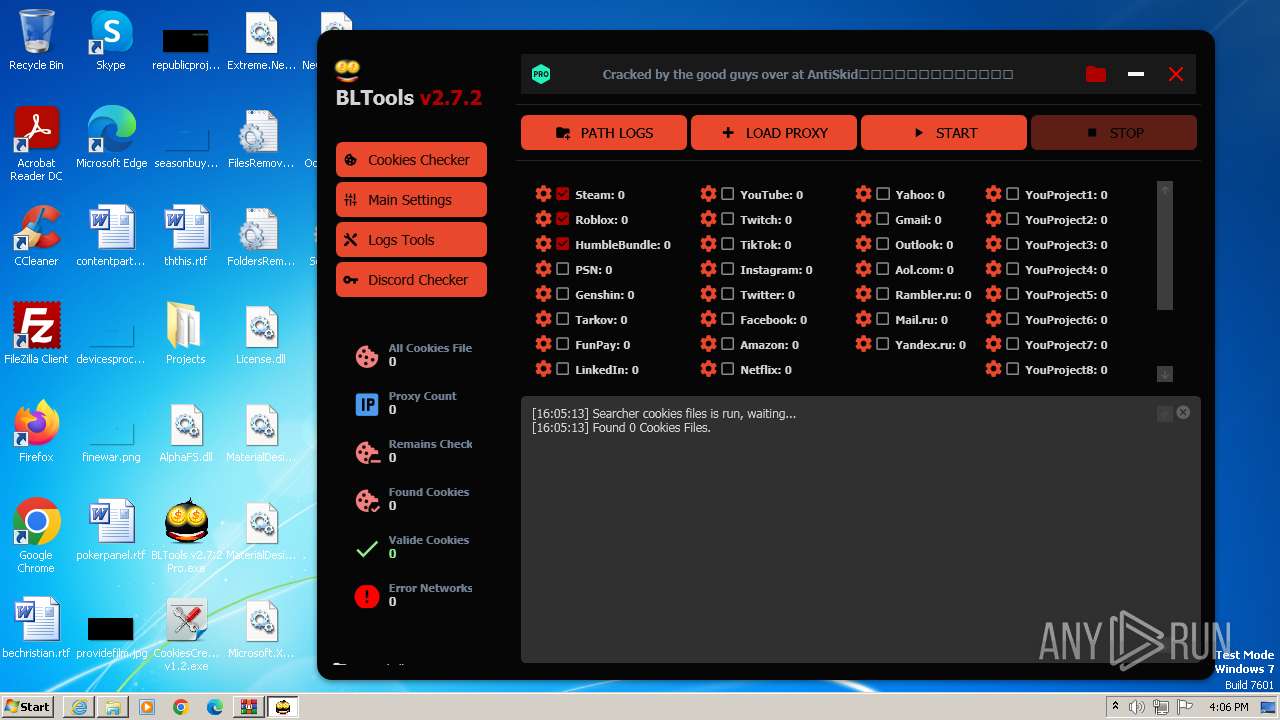1280x720 pixels.
Task: Select the CCleaner desktop icon
Action: click(x=36, y=236)
